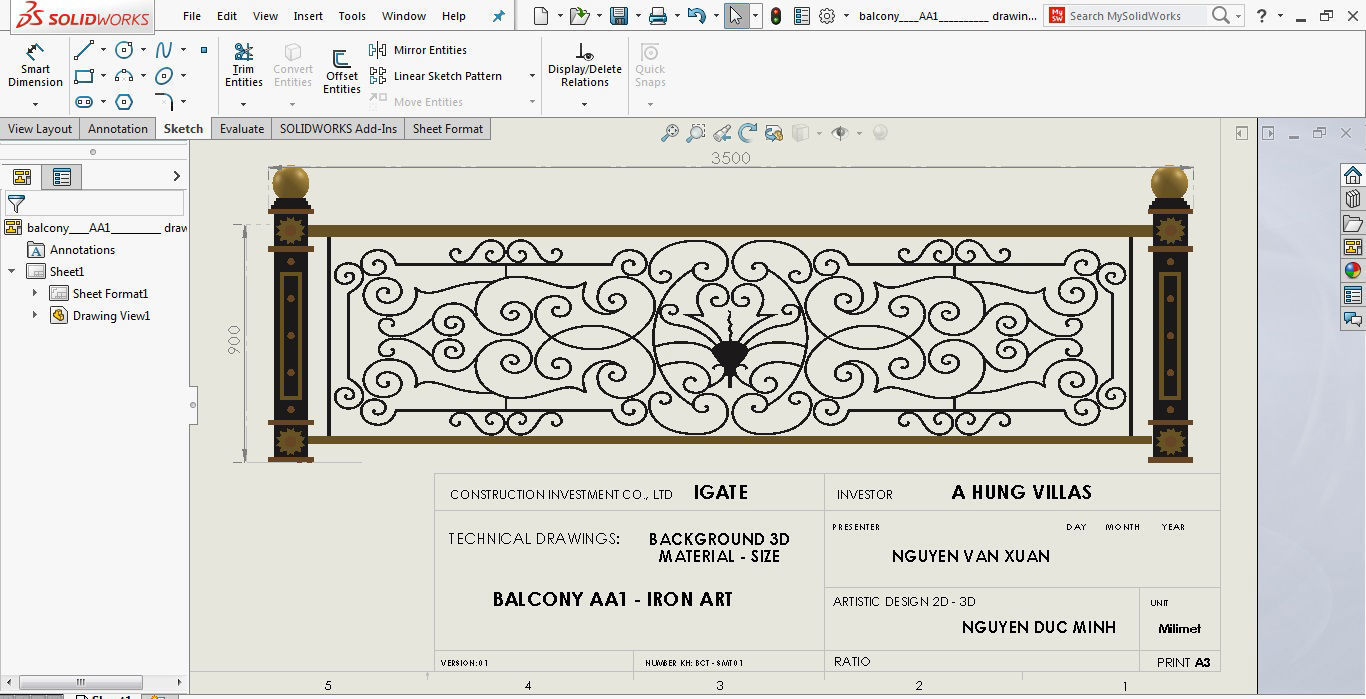
Task: Open the Appearances color ball pane
Action: click(x=1352, y=271)
